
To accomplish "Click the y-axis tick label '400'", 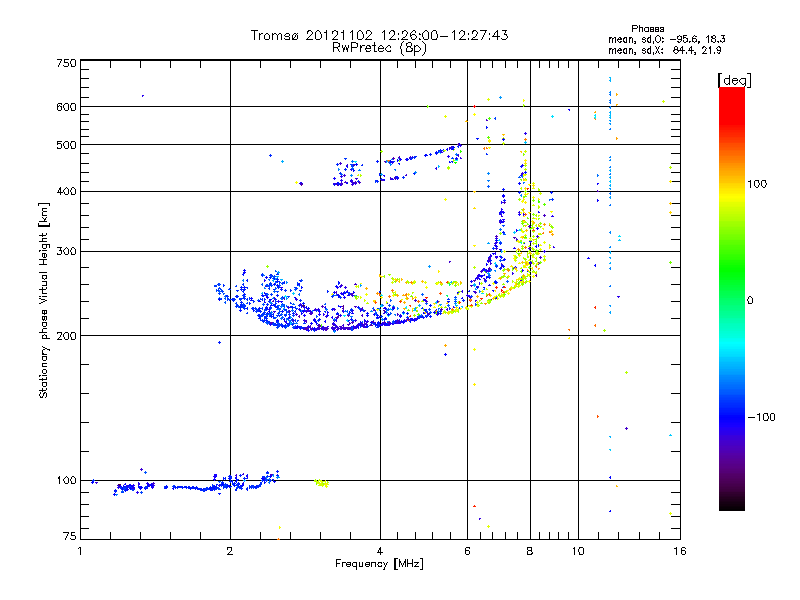I will pyautogui.click(x=66, y=191).
